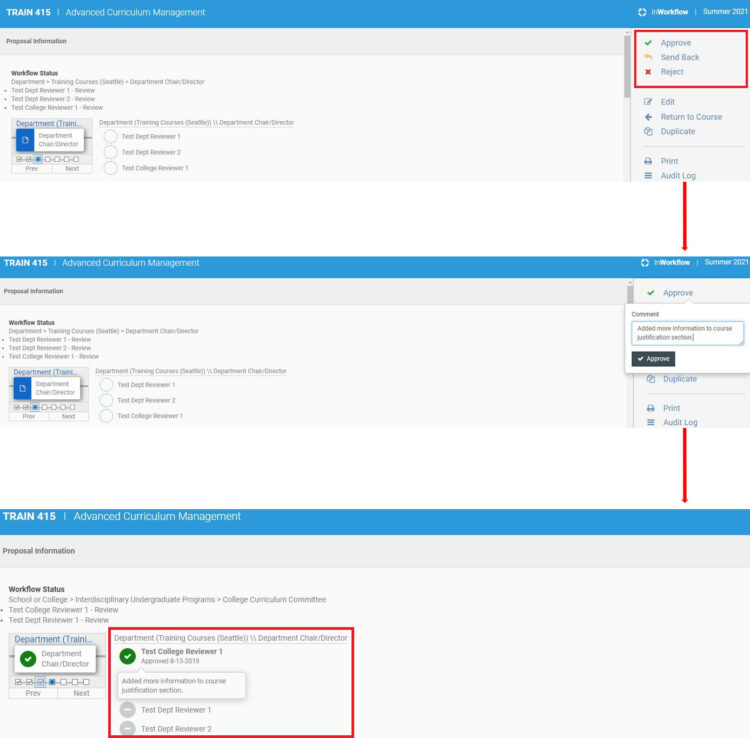Viewport: 750px width, 738px height.
Task: Click Next in the middle panel workflow navigator
Action: (x=68, y=416)
